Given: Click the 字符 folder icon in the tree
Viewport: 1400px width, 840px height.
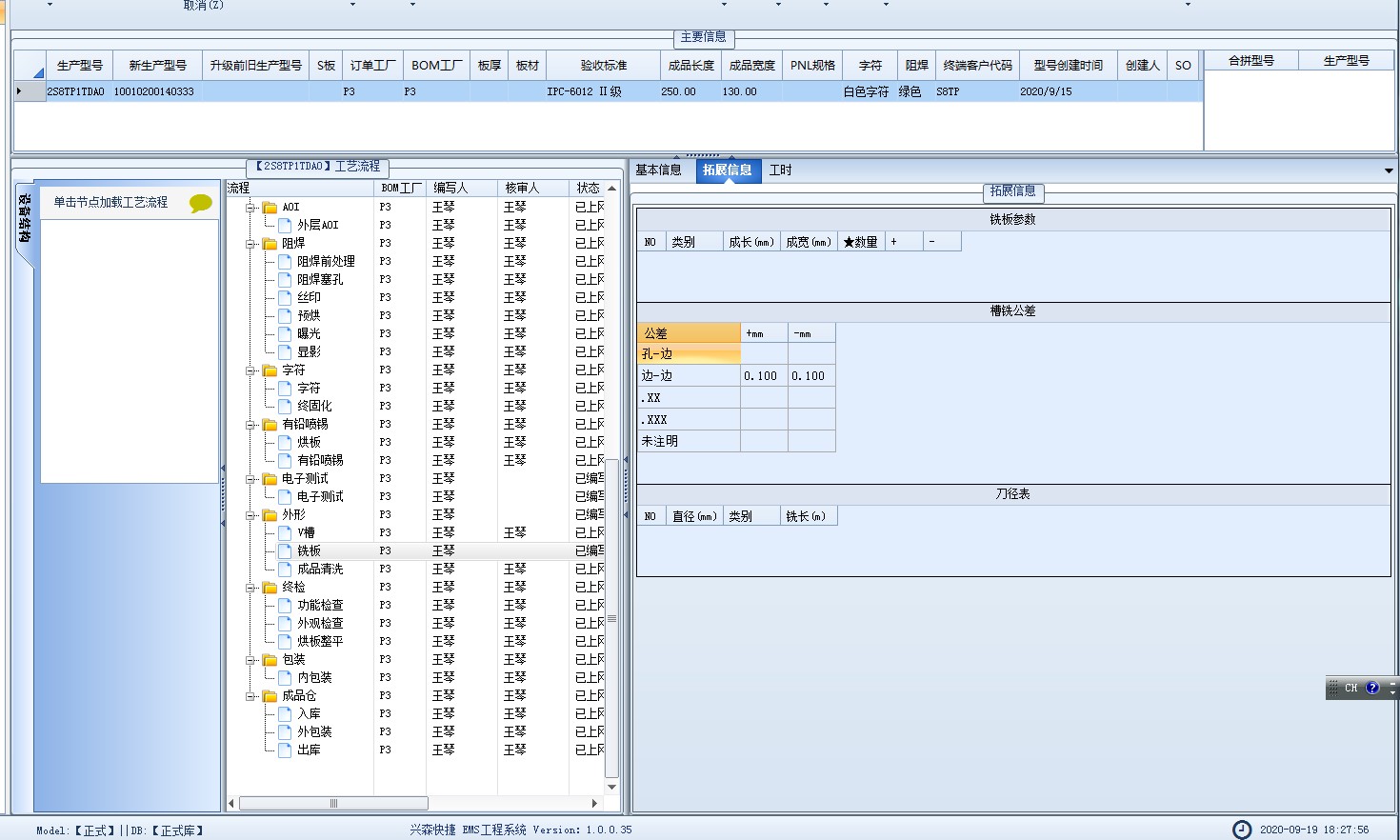Looking at the screenshot, I should pos(270,370).
